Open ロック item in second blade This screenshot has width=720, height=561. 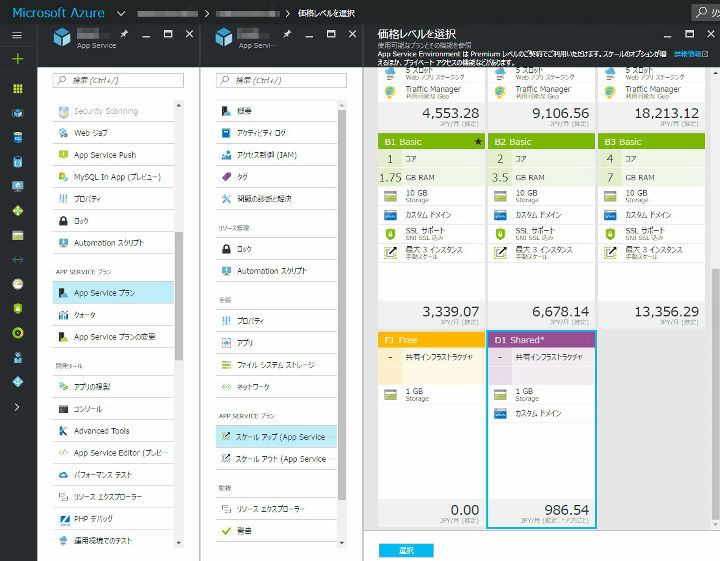point(276,249)
